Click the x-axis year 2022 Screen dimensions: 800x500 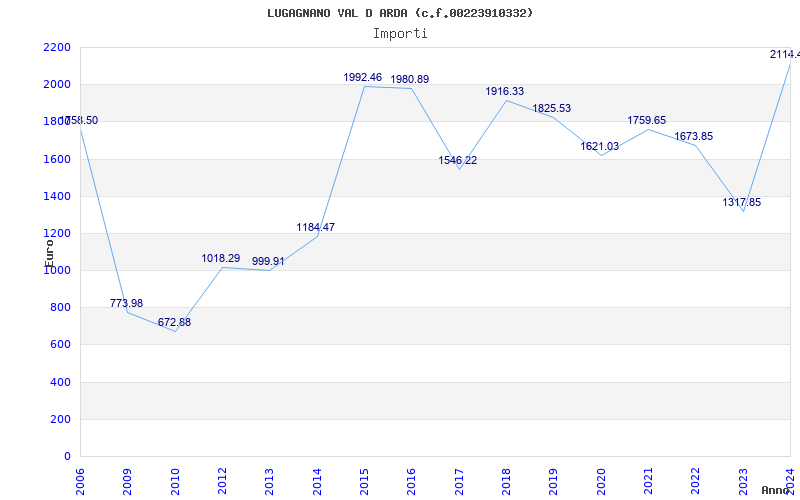tap(696, 482)
